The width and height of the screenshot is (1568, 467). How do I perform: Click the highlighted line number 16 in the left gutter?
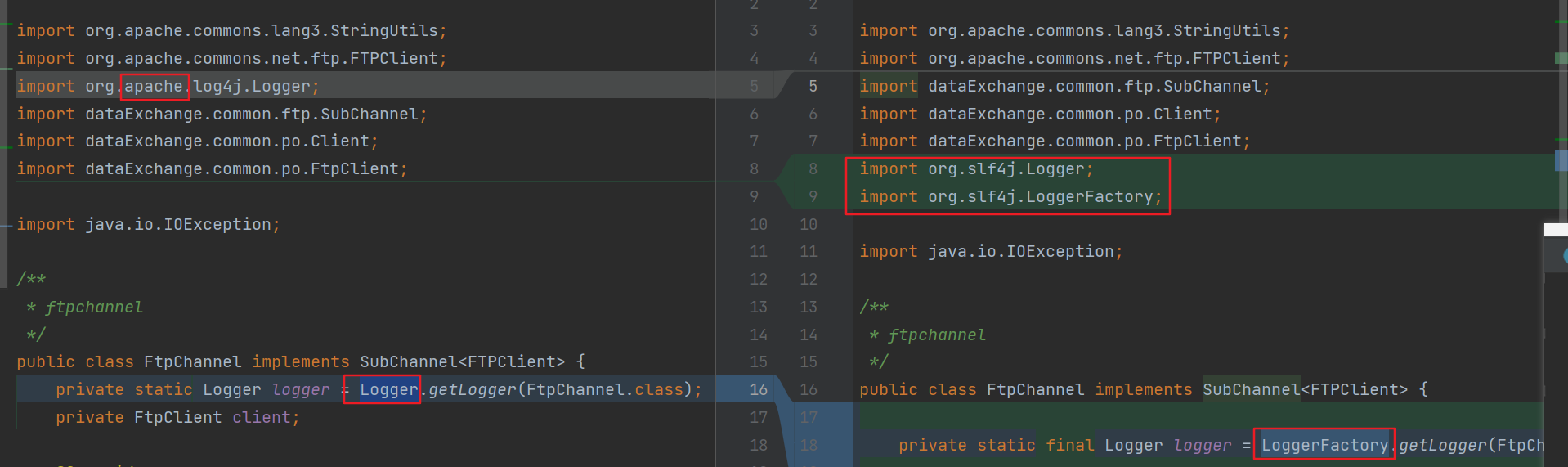[x=759, y=389]
